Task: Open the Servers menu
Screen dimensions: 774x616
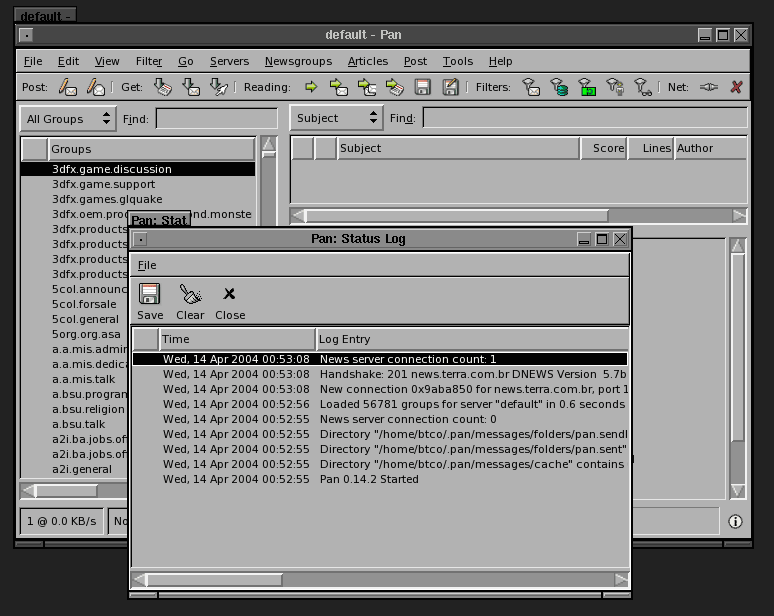Action: point(229,61)
